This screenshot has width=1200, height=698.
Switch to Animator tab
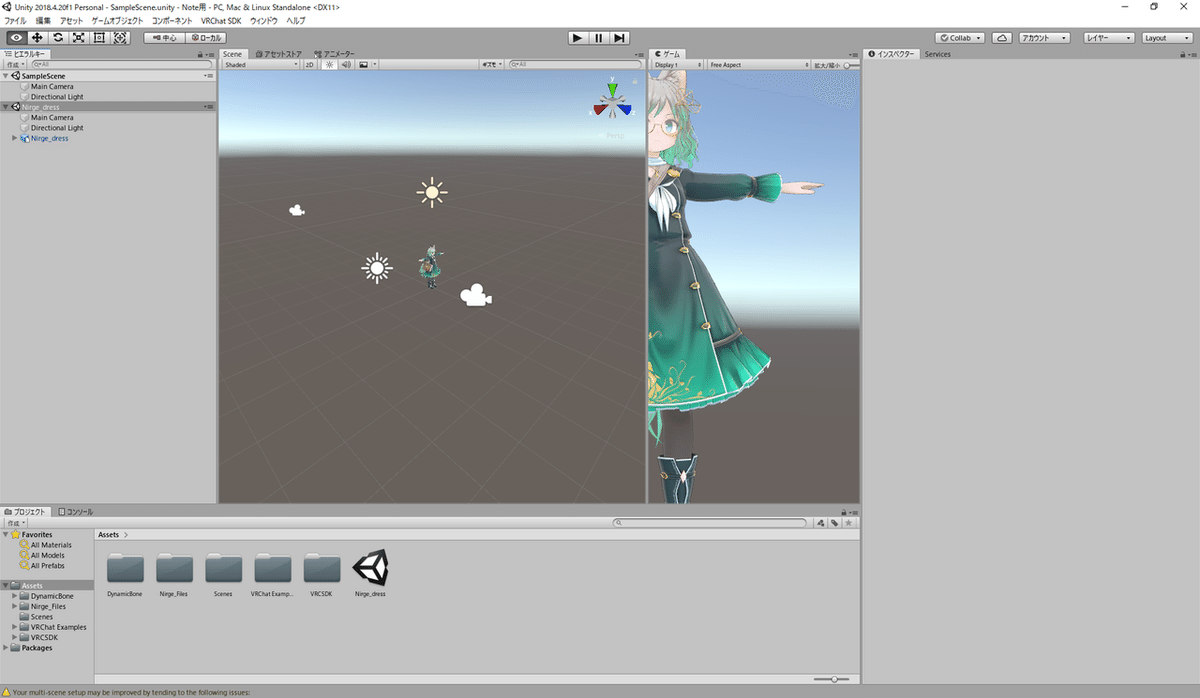tap(335, 54)
